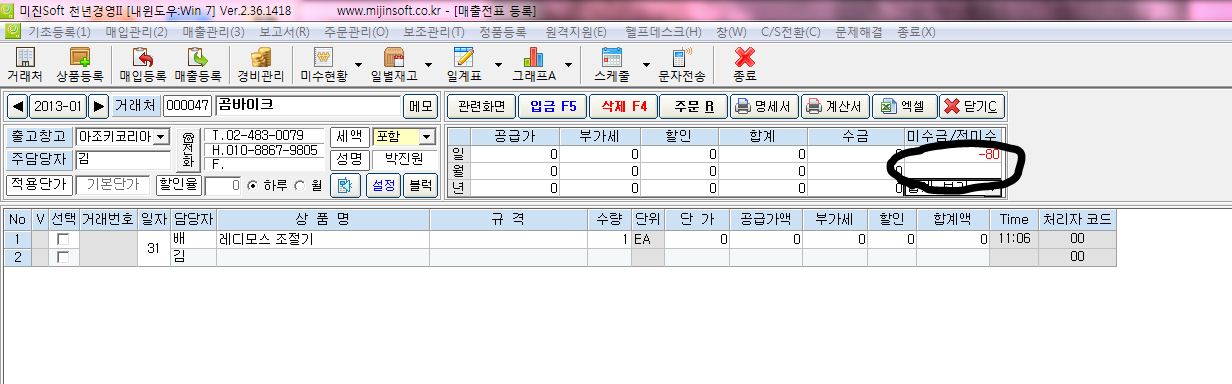Click the 블럭 block button
The height and width of the screenshot is (384, 1232).
pyautogui.click(x=421, y=185)
